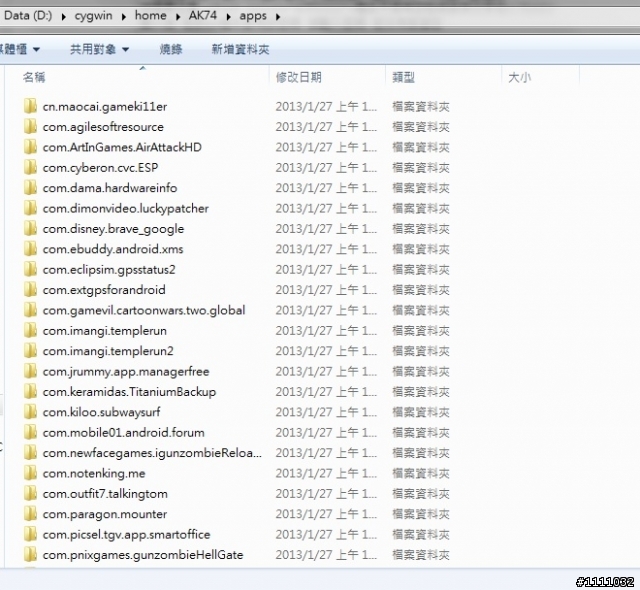Click folder icon beside com.ArtInGames.AirAttackHD

click(x=31, y=147)
